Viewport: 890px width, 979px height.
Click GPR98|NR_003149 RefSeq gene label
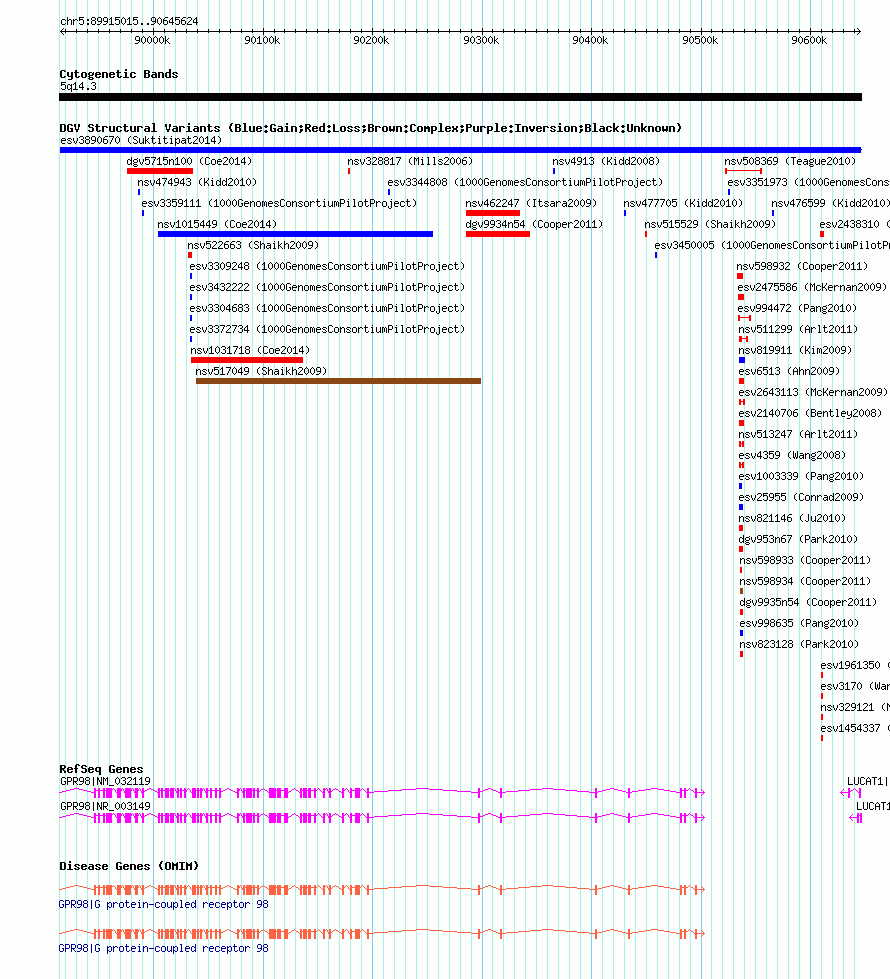pos(105,807)
